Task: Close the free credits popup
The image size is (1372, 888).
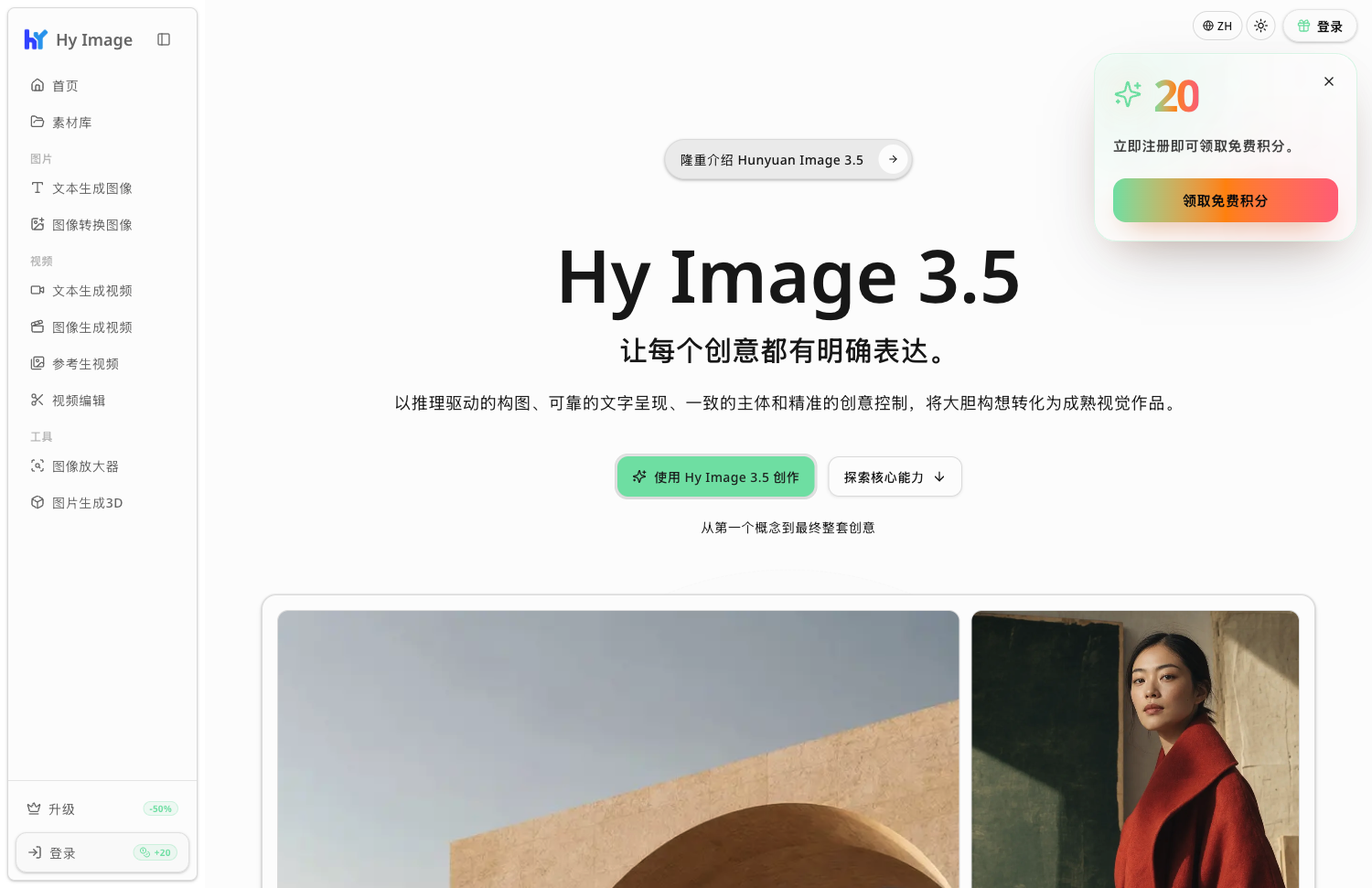Action: click(x=1329, y=81)
